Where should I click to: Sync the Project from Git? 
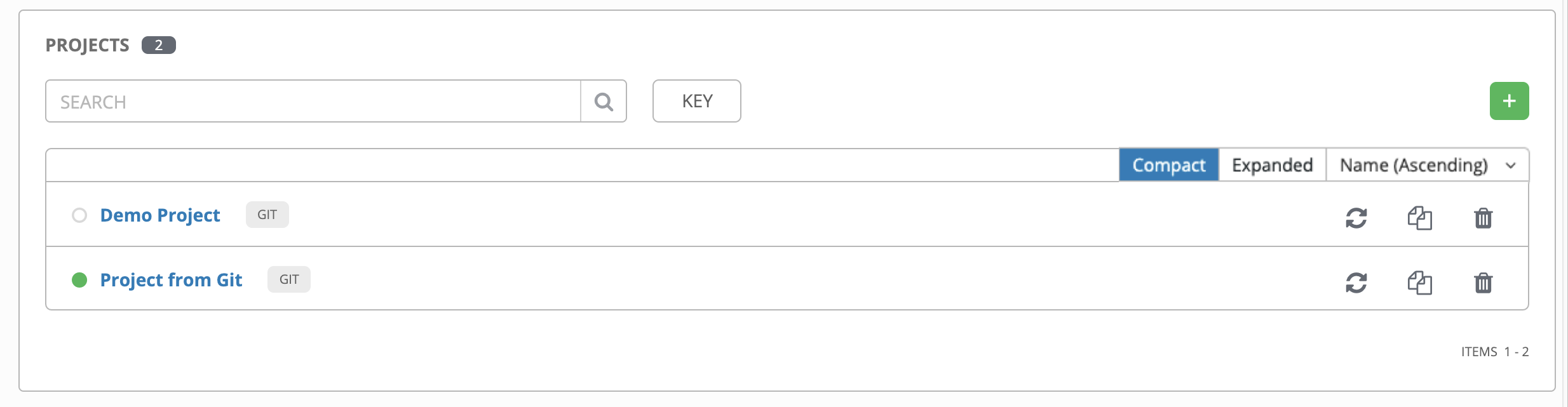pyautogui.click(x=1356, y=283)
